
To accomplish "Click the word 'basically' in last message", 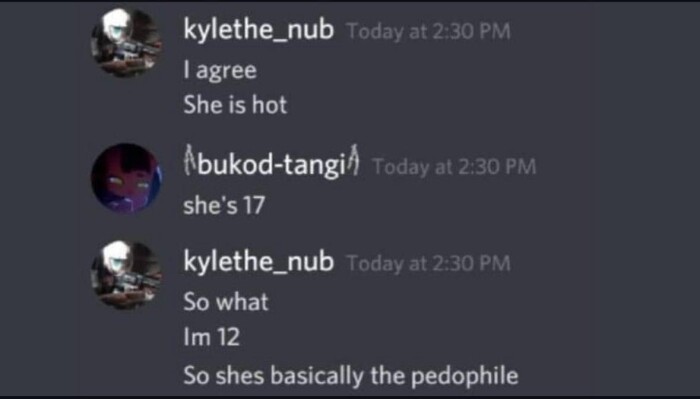I will coord(317,376).
